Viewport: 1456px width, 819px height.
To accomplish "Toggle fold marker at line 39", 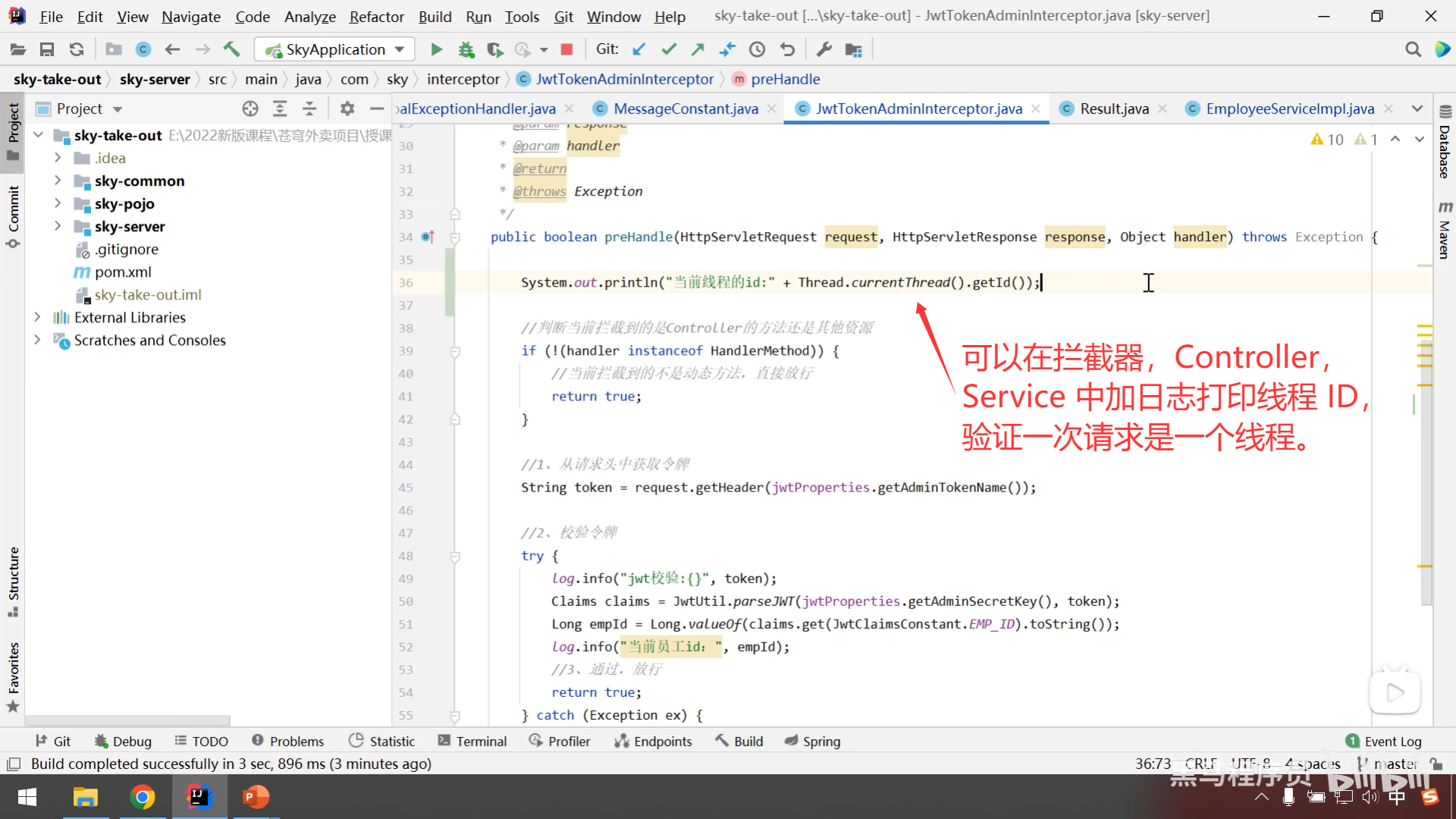I will (455, 351).
